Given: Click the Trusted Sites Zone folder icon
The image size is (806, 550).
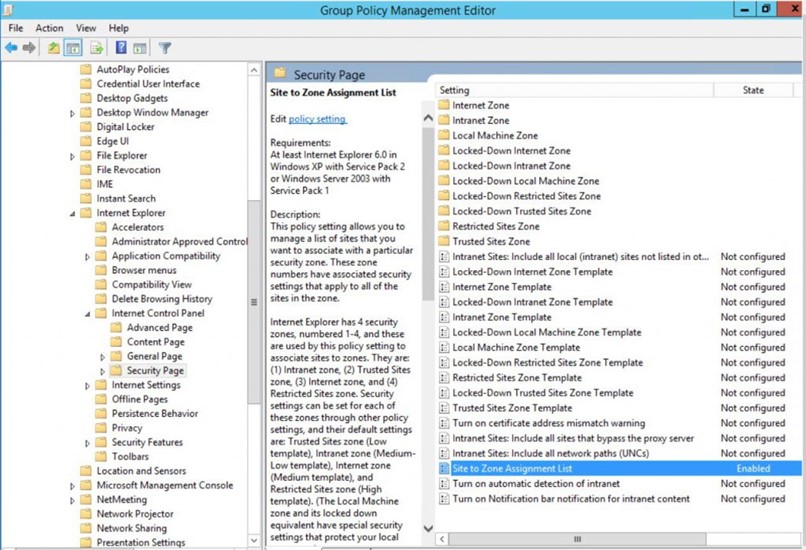Looking at the screenshot, I should click(x=444, y=241).
